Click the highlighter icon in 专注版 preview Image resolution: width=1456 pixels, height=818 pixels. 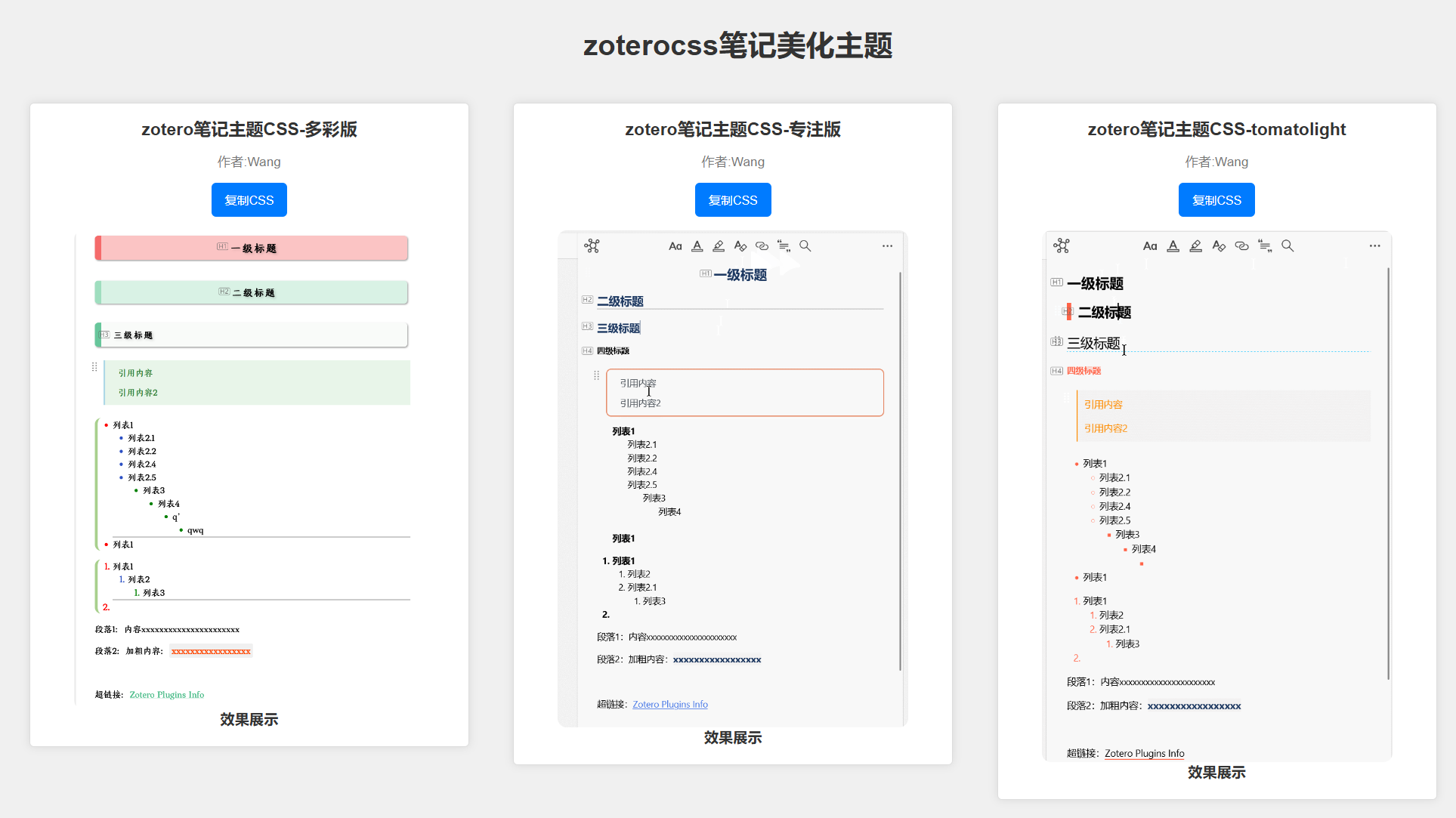[x=719, y=246]
